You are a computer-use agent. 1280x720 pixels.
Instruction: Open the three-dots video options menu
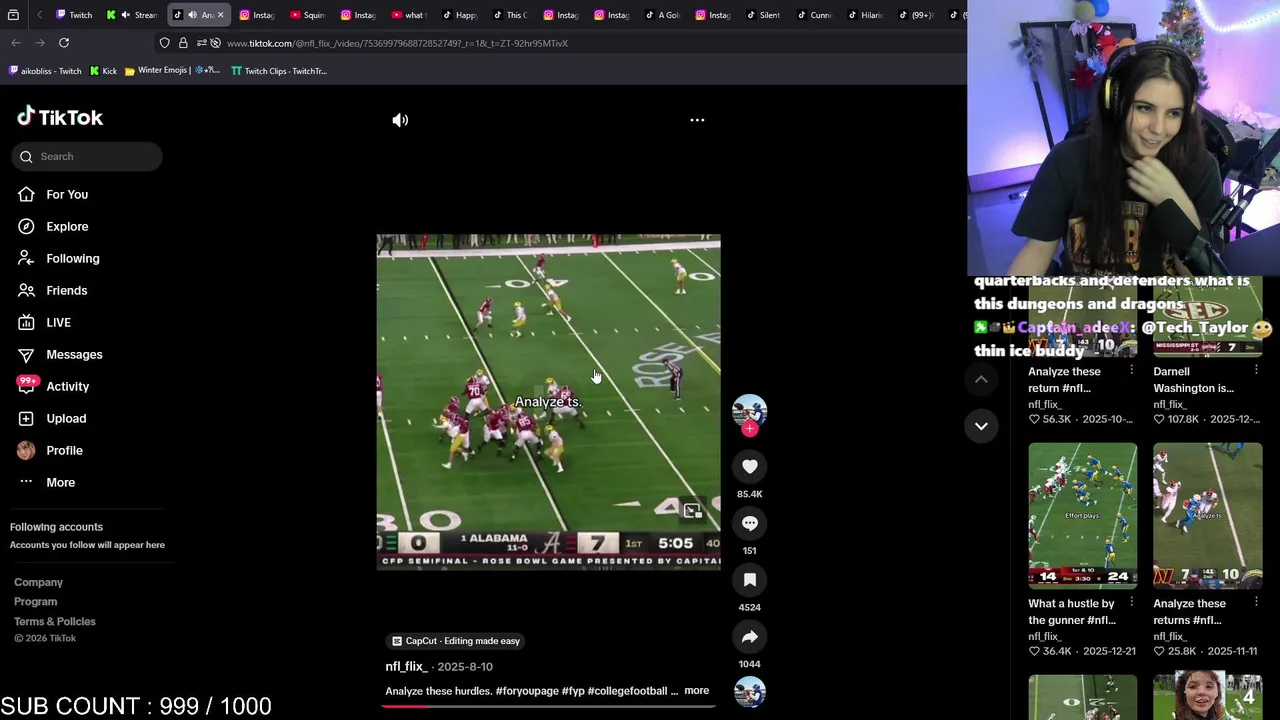pos(697,120)
